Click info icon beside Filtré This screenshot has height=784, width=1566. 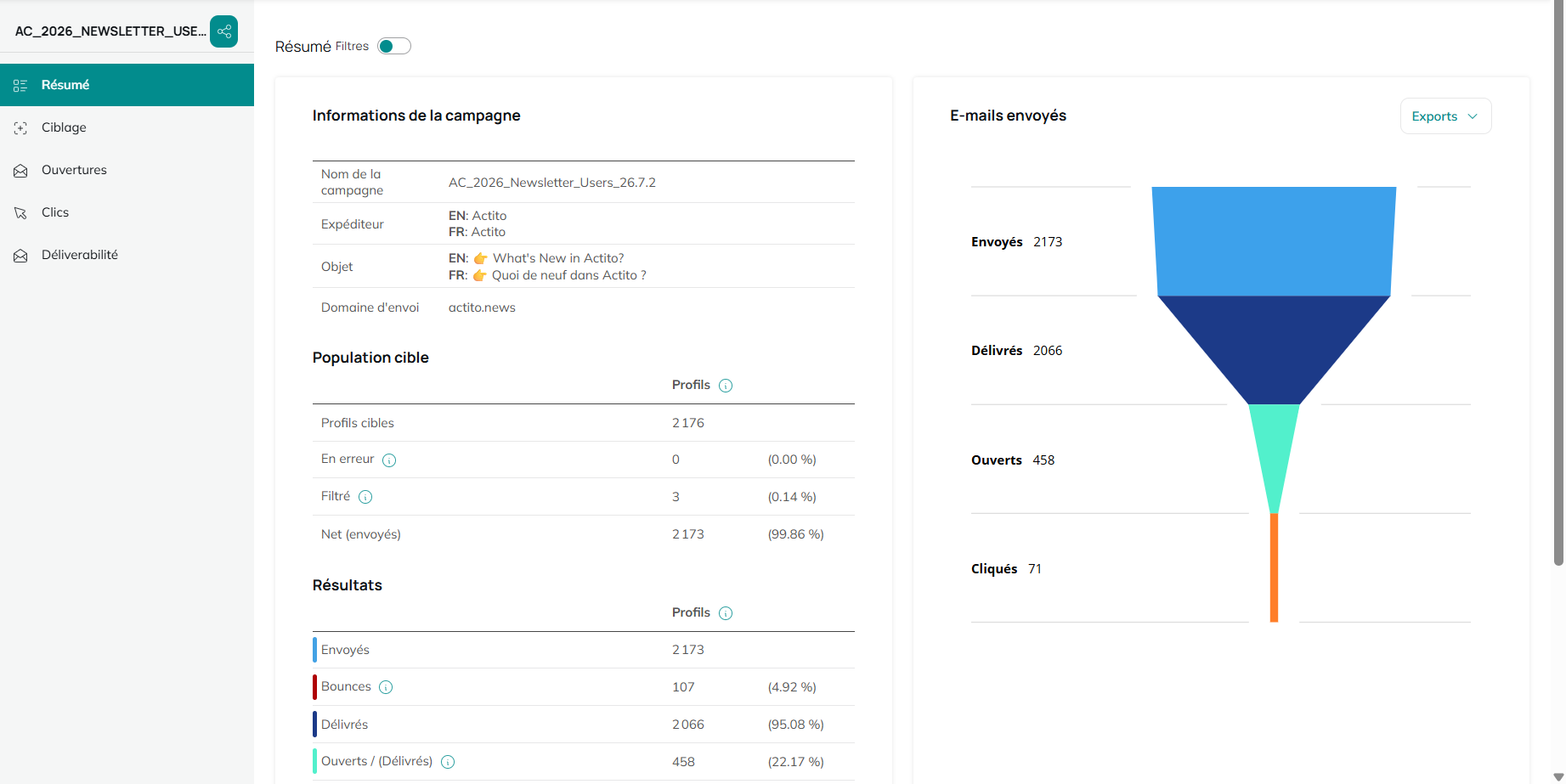click(x=365, y=497)
